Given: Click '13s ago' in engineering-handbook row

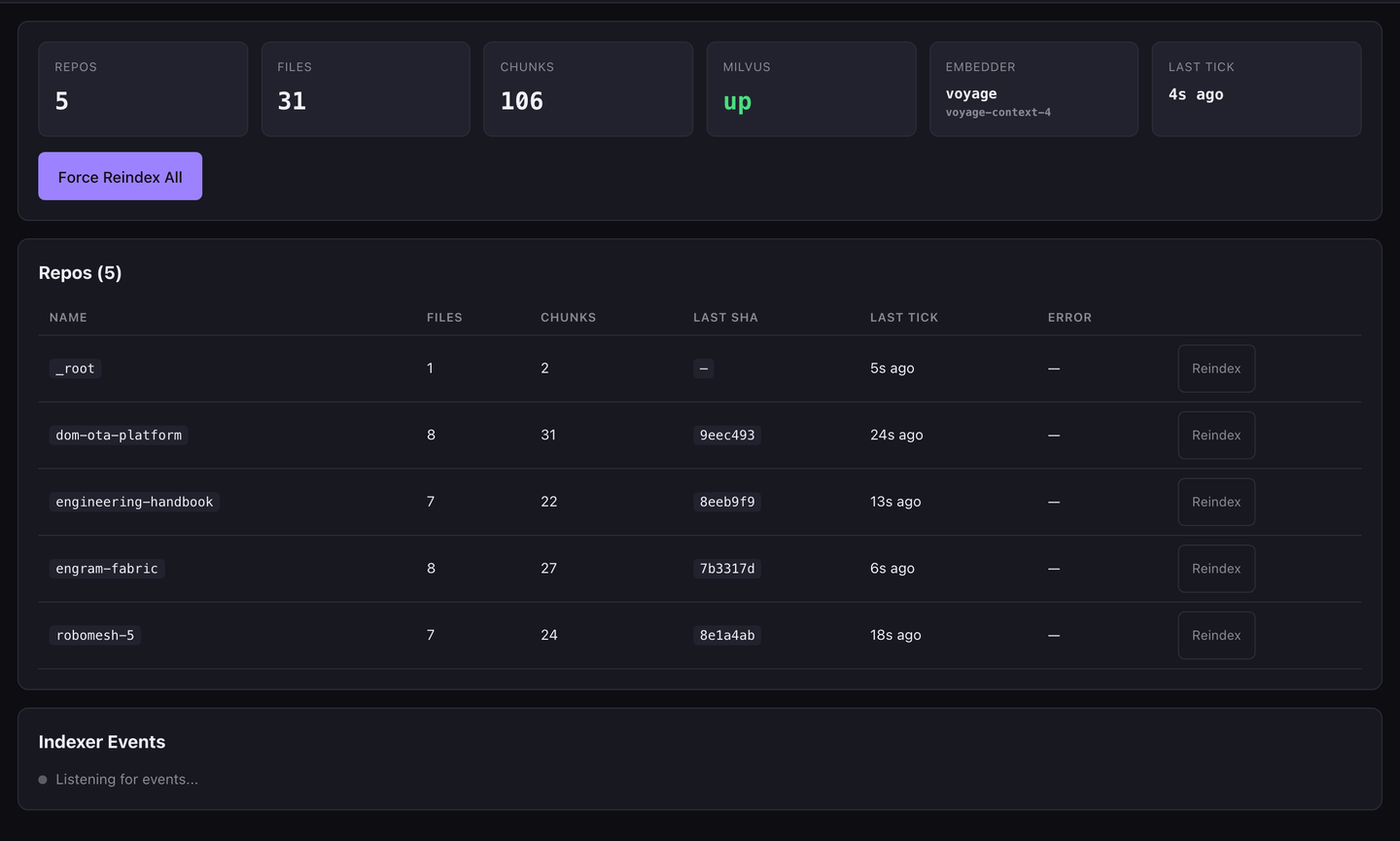Looking at the screenshot, I should 895,502.
